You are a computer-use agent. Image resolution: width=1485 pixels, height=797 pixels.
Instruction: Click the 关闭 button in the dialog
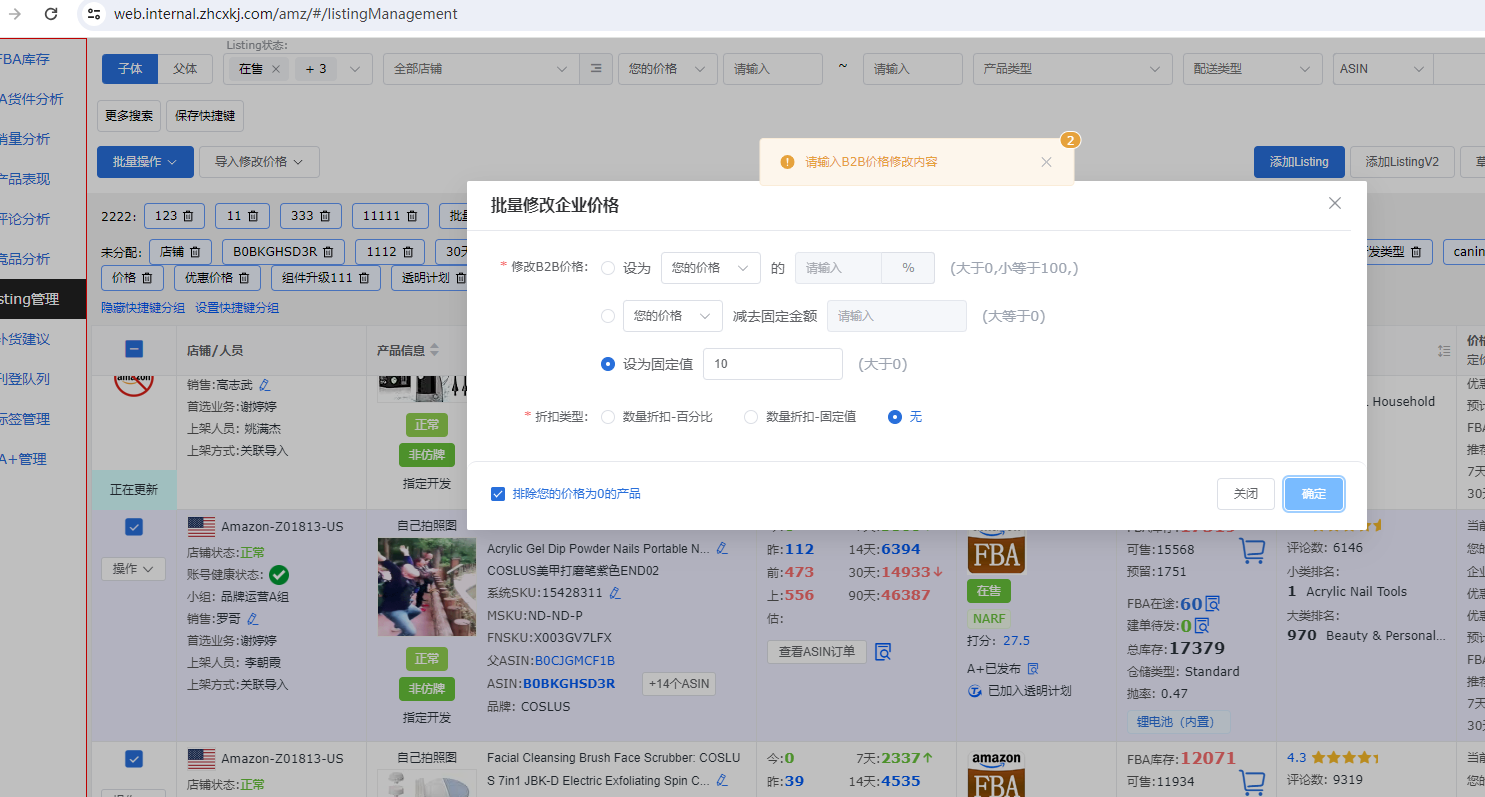(1246, 494)
